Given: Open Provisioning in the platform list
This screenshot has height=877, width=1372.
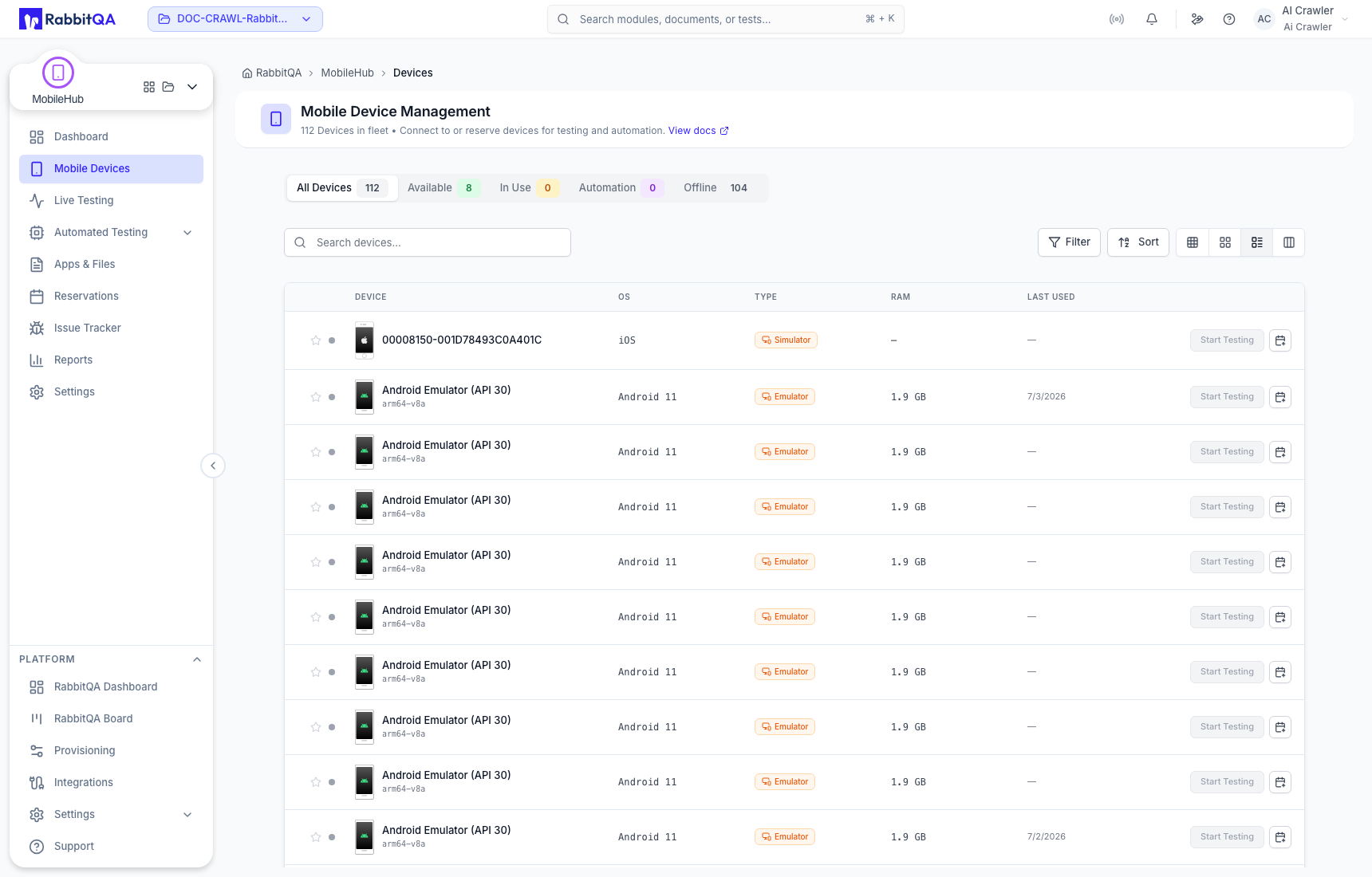Looking at the screenshot, I should click(111, 750).
